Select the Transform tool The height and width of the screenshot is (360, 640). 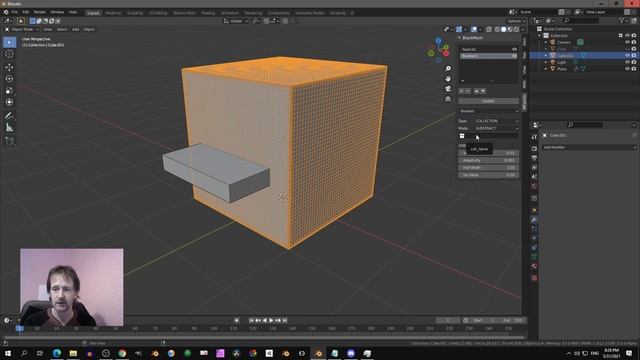[9, 102]
